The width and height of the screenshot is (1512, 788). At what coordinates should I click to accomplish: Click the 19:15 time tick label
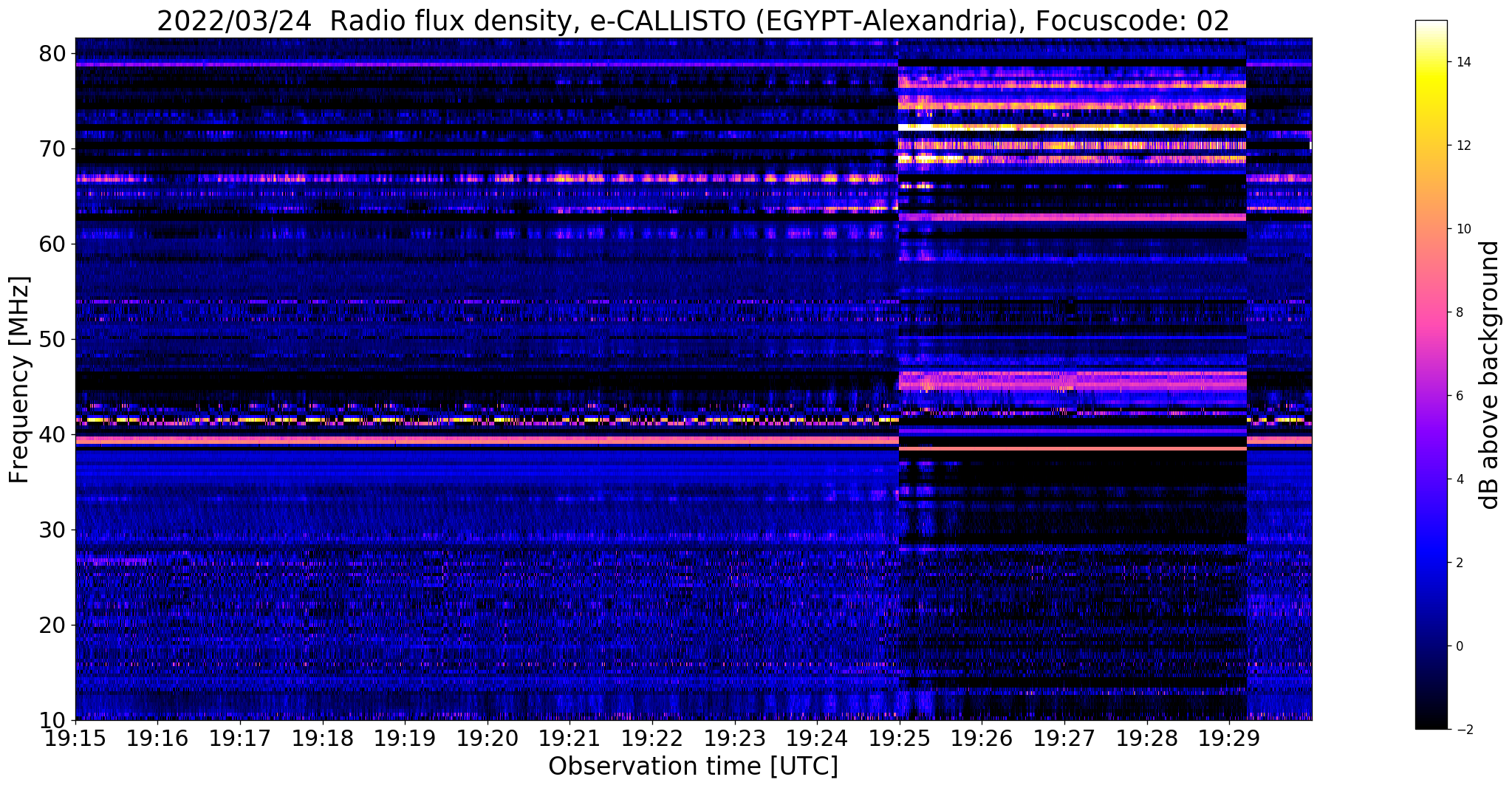pos(75,738)
